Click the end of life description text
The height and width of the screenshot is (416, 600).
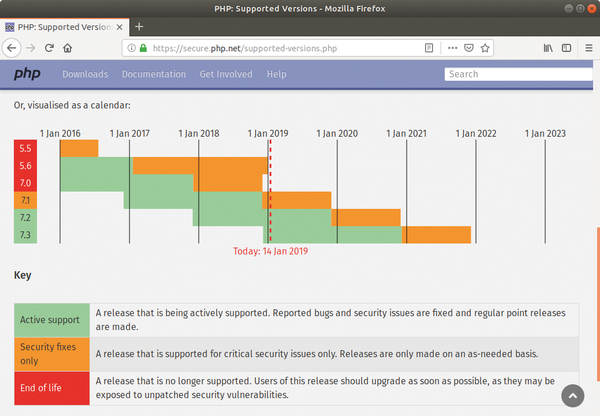pyautogui.click(x=325, y=388)
